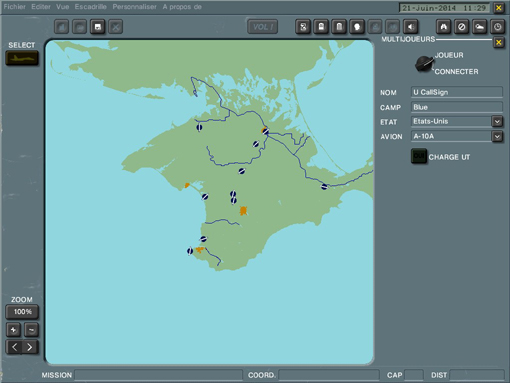This screenshot has width=510, height=383.
Task: Click the CONNECTER label
Action: pos(456,72)
